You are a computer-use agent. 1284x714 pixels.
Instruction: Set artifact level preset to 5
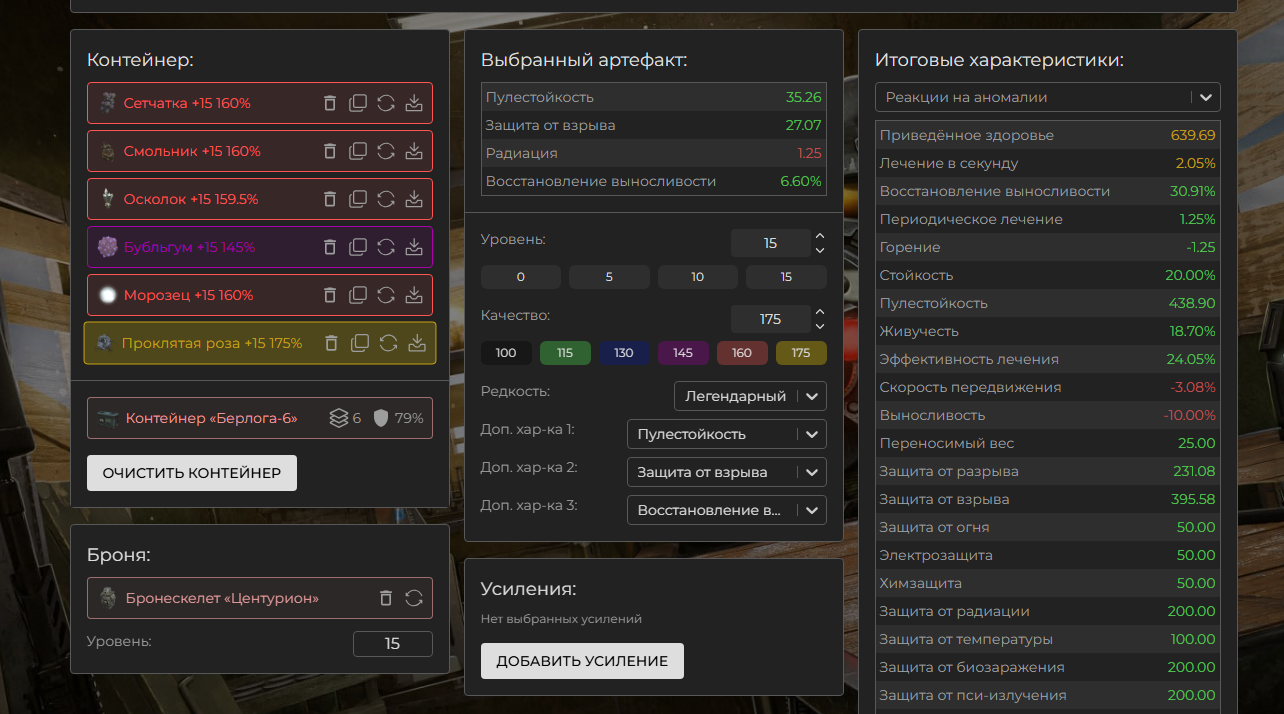click(x=609, y=277)
